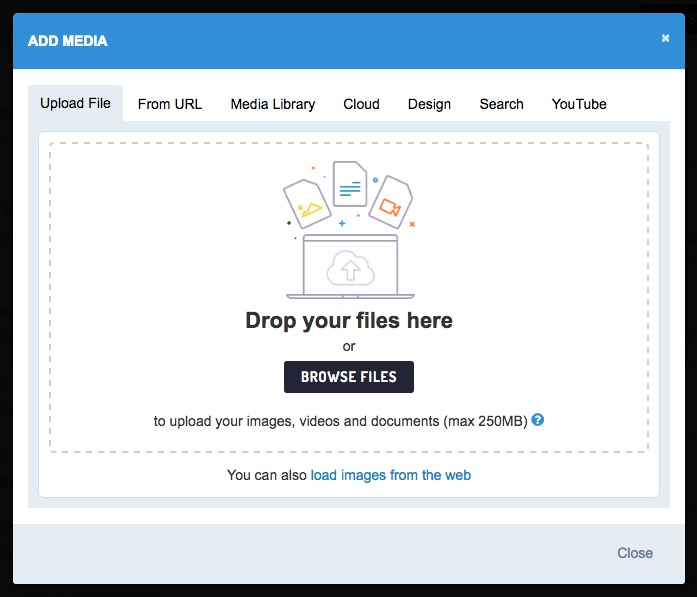The image size is (697, 597).
Task: Select the YouTube tab
Action: pyautogui.click(x=579, y=104)
